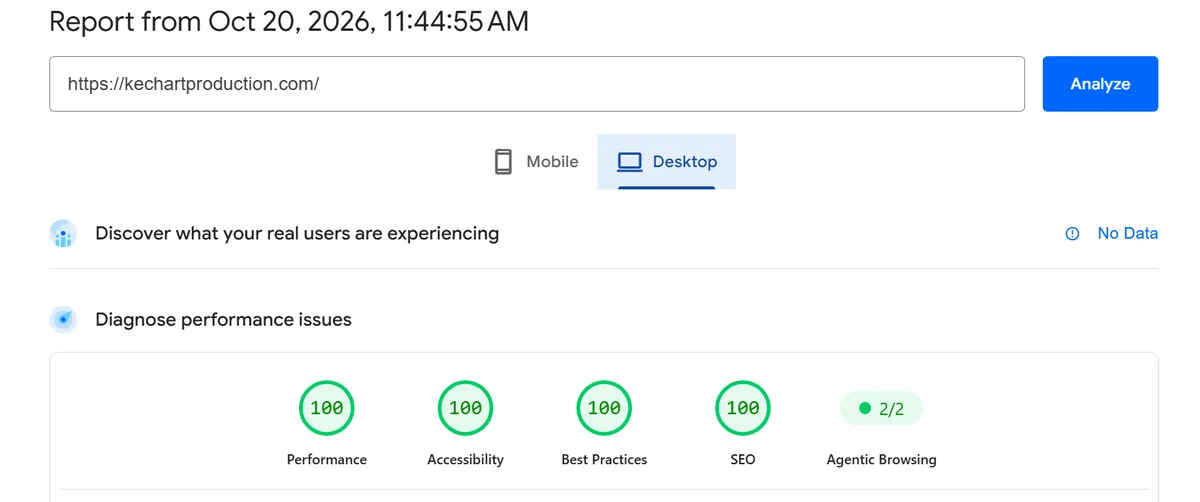Click the Best Practices label

tap(604, 460)
